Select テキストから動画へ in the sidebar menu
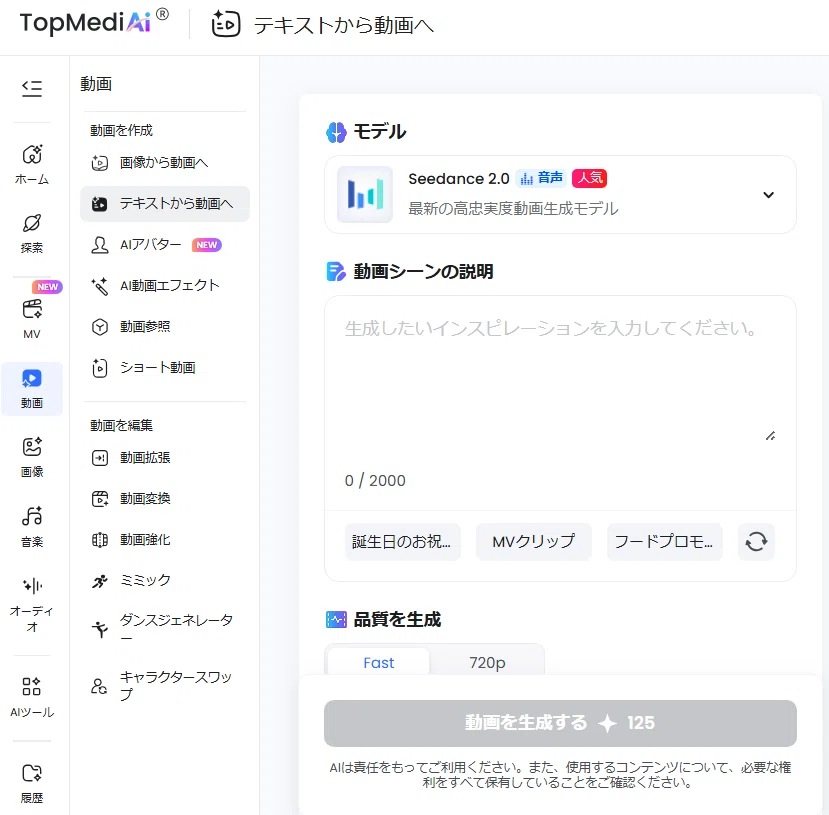The image size is (829, 815). coord(164,203)
